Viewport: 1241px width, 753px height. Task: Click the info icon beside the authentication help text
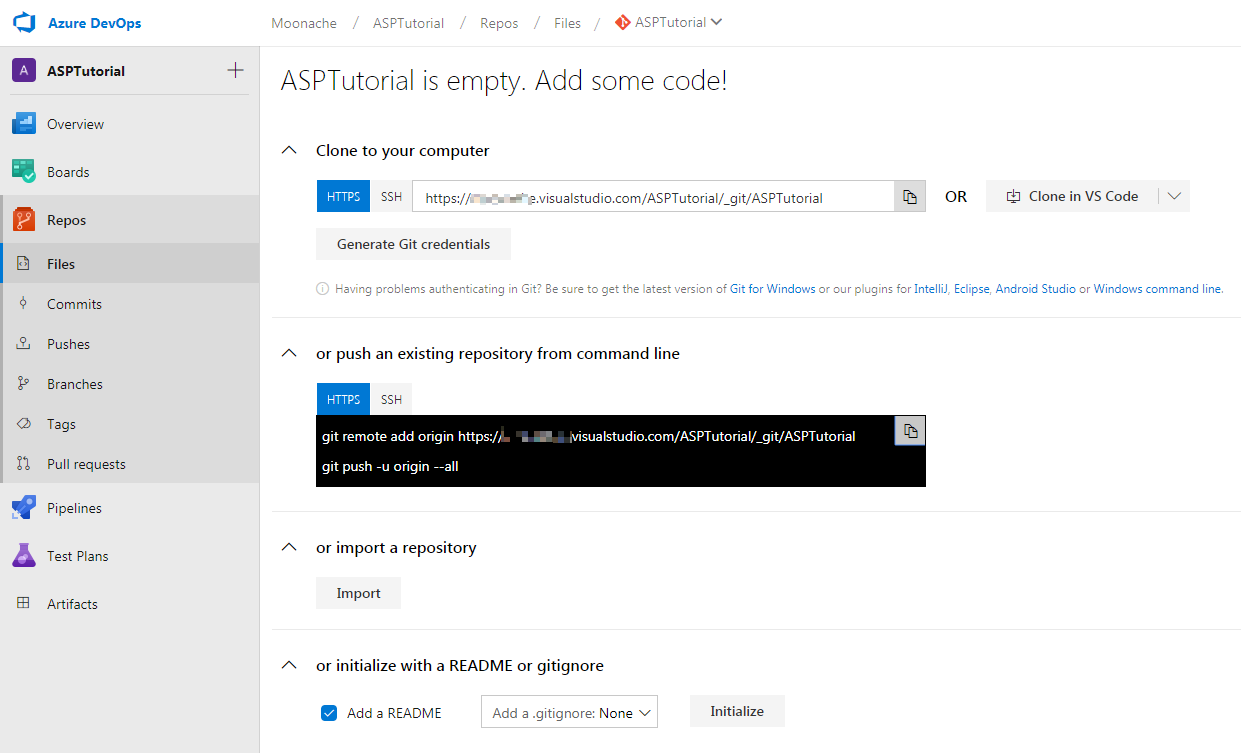[x=322, y=289]
